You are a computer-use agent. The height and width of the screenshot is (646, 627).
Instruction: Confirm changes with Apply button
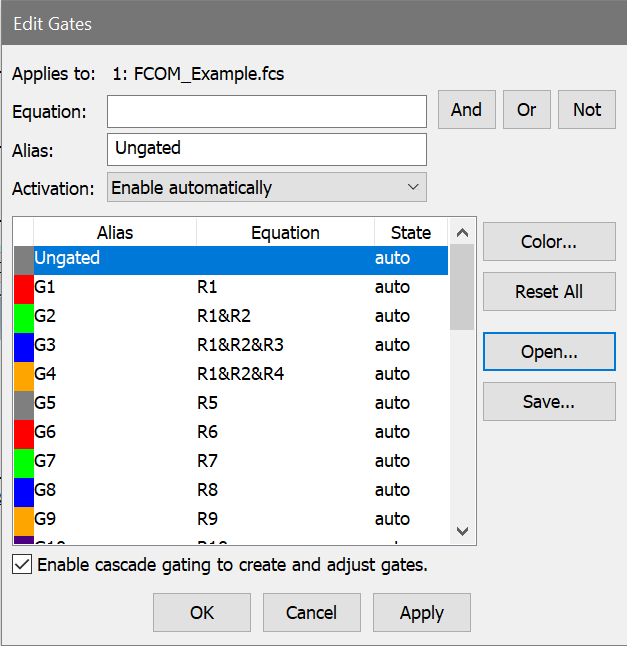[421, 613]
